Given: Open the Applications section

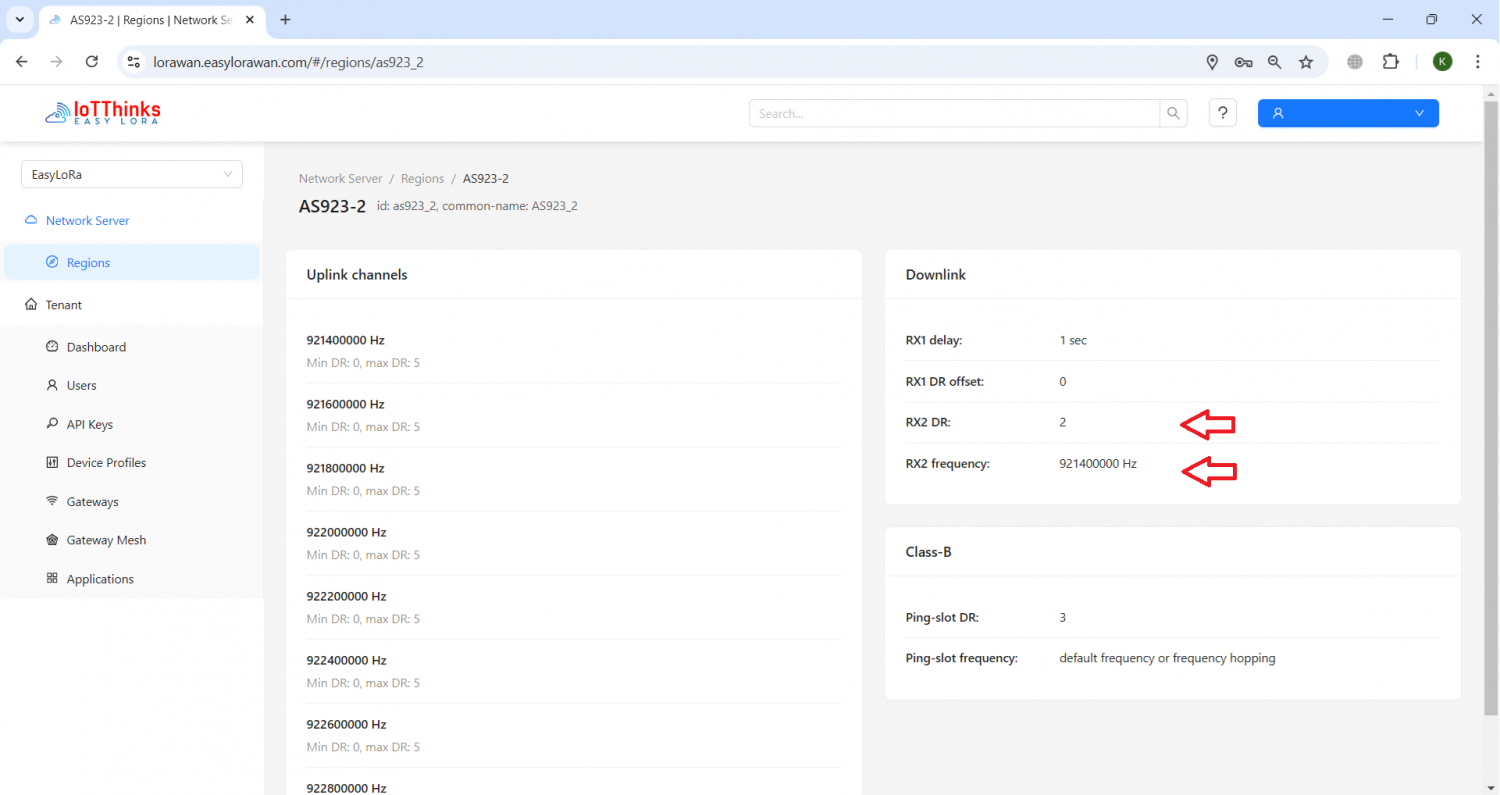Looking at the screenshot, I should 100,578.
